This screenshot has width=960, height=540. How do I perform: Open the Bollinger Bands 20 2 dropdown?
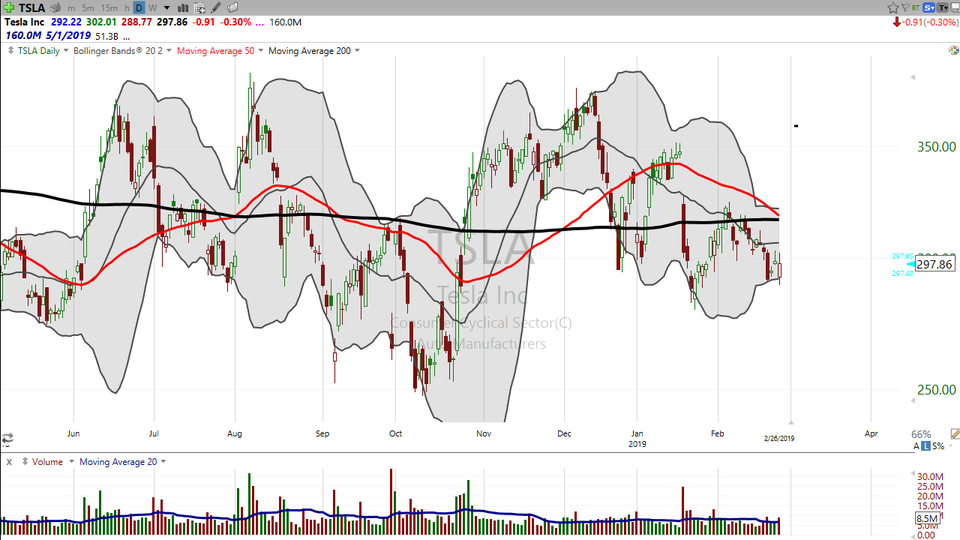point(169,51)
